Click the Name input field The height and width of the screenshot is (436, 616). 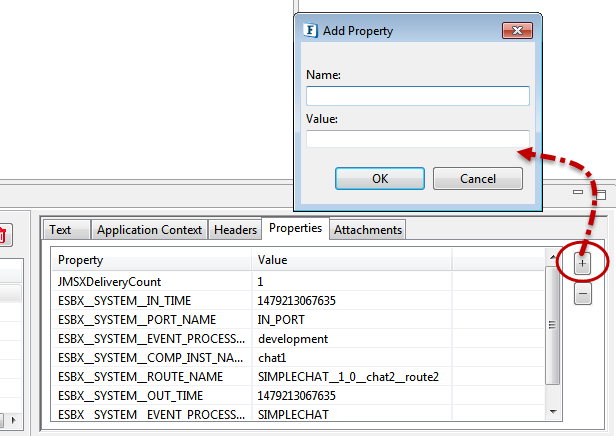[417, 96]
